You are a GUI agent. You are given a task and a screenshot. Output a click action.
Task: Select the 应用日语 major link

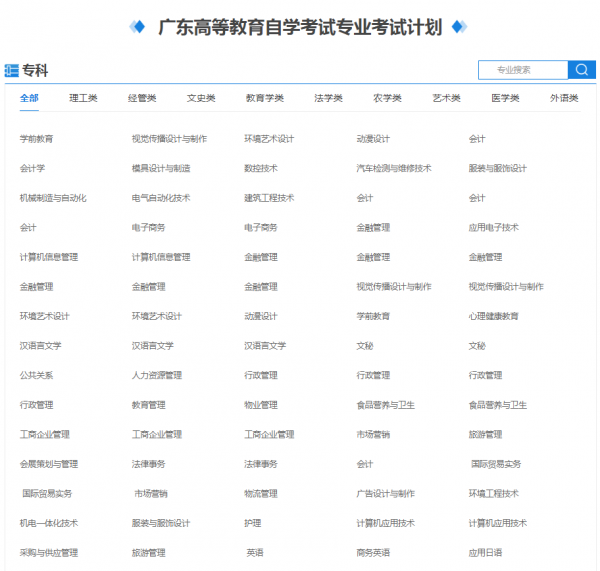(x=485, y=553)
